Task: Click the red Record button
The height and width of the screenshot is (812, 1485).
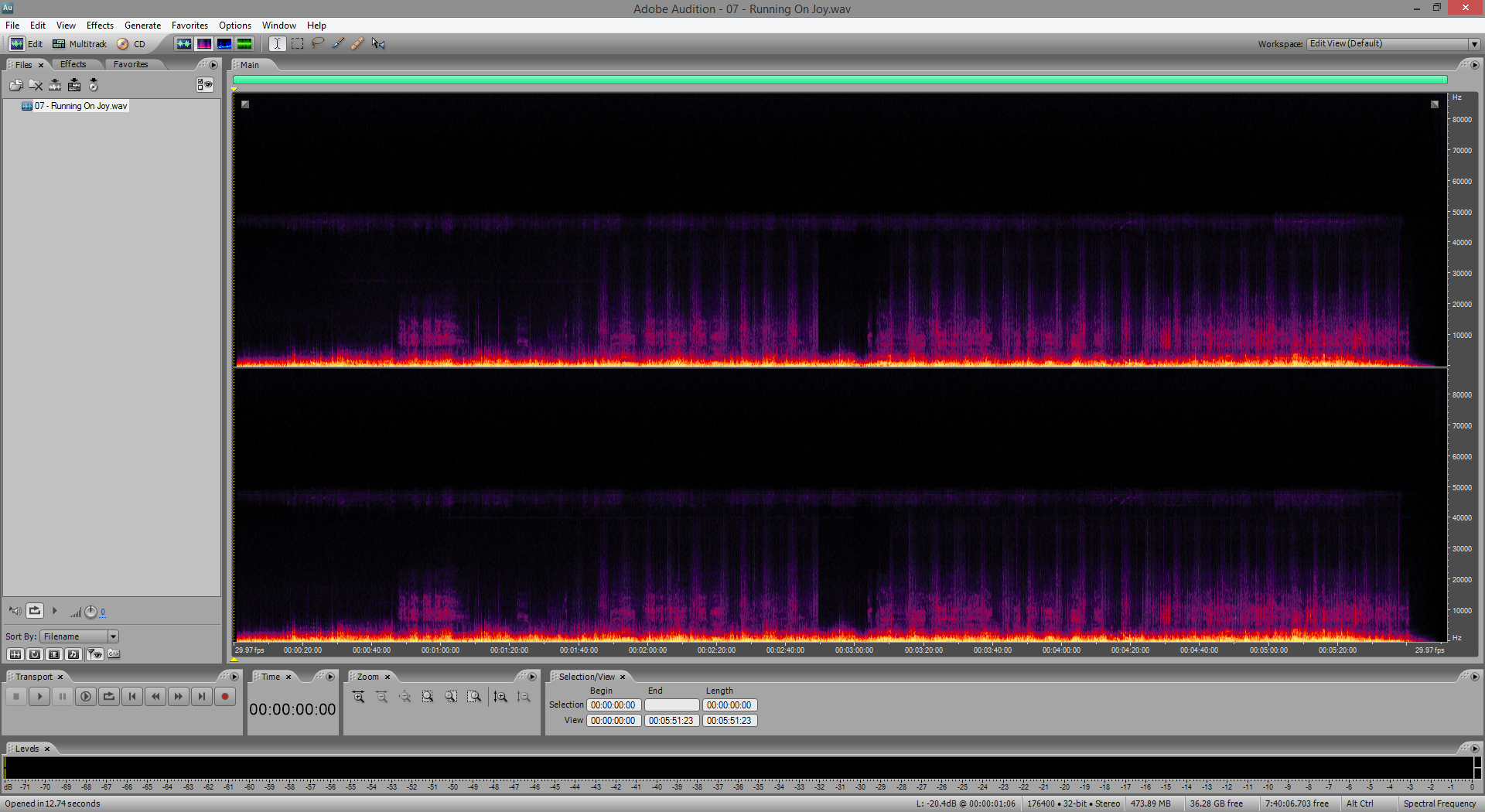Action: coord(225,697)
